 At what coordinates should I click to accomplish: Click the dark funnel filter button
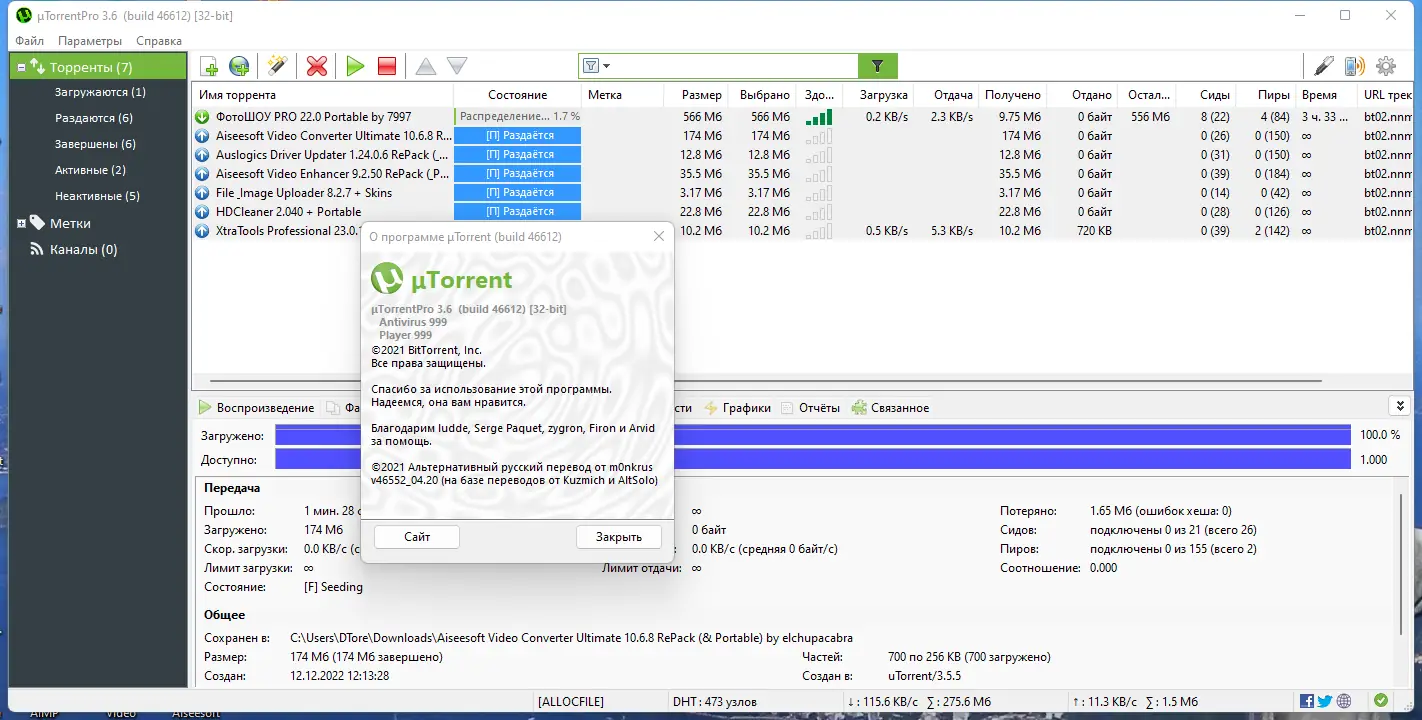(x=878, y=66)
